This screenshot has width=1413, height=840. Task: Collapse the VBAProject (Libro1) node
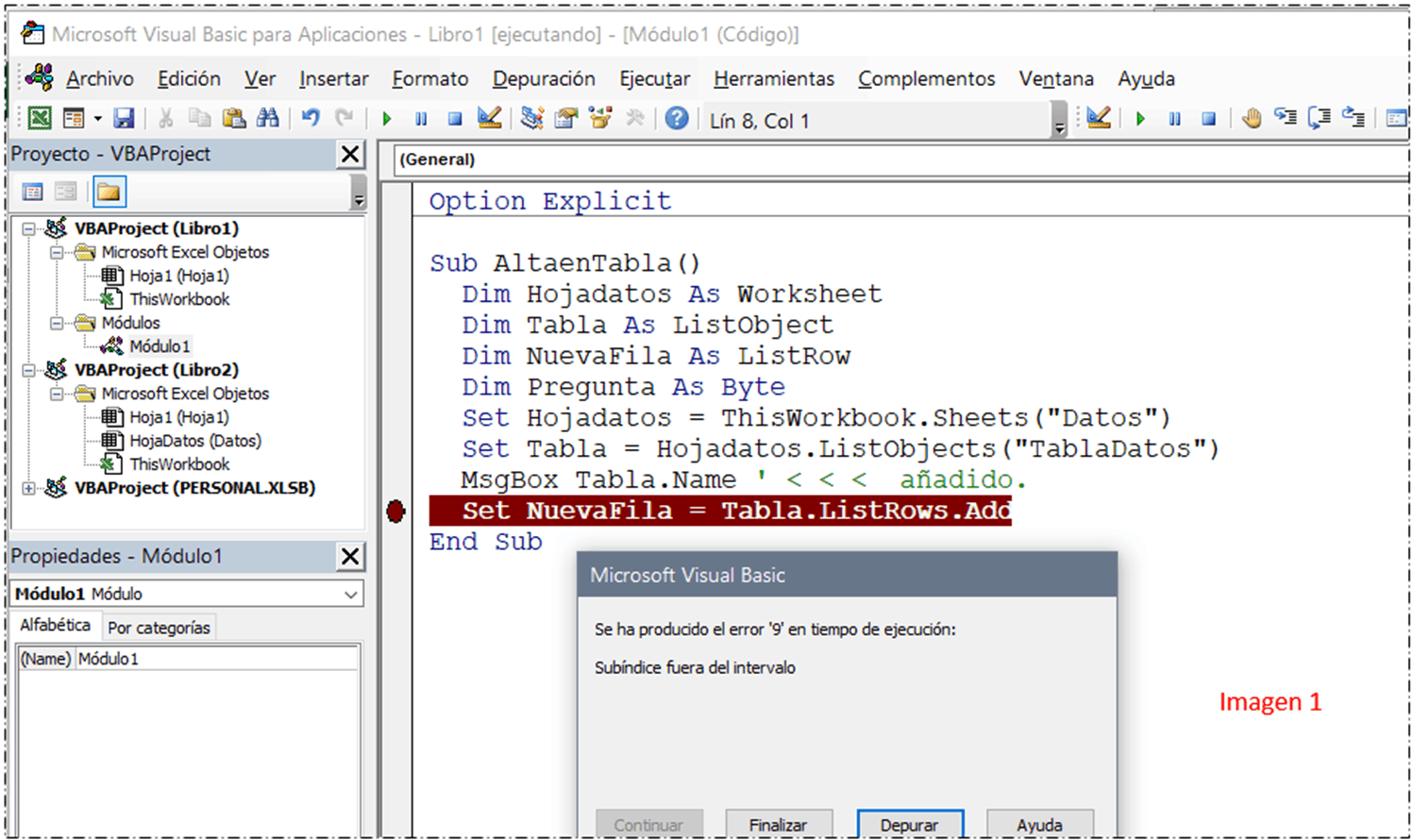(x=29, y=228)
